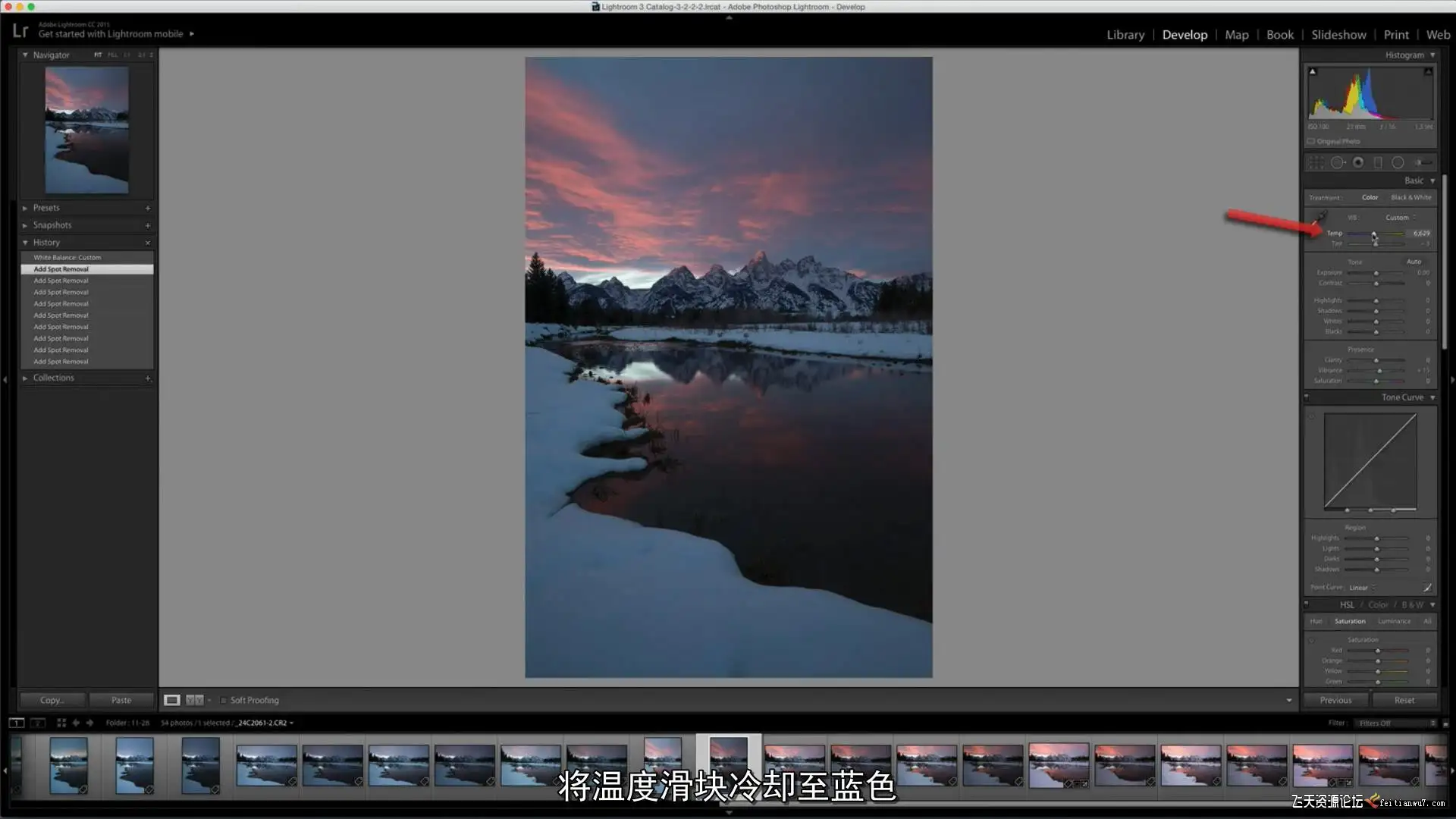Select the Crop Overlay tool icon
This screenshot has height=819, width=1456.
pos(1316,162)
